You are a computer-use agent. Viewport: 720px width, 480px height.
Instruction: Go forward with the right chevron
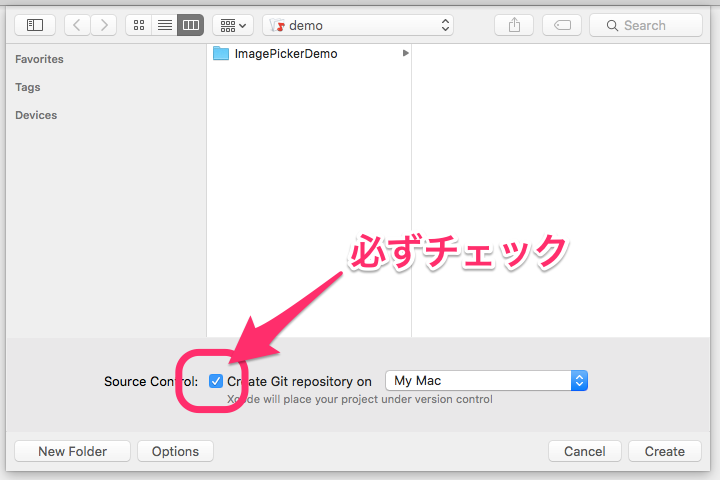pyautogui.click(x=104, y=25)
